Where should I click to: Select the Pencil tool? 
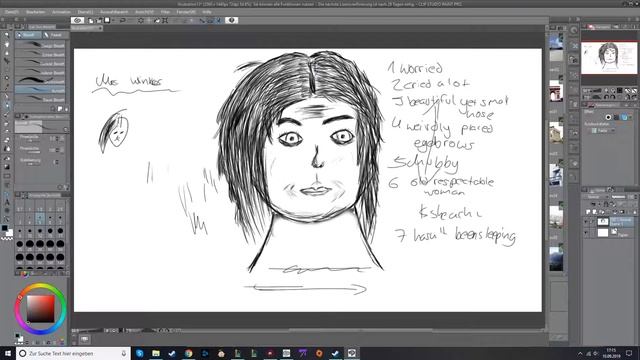pyautogui.click(x=7, y=105)
